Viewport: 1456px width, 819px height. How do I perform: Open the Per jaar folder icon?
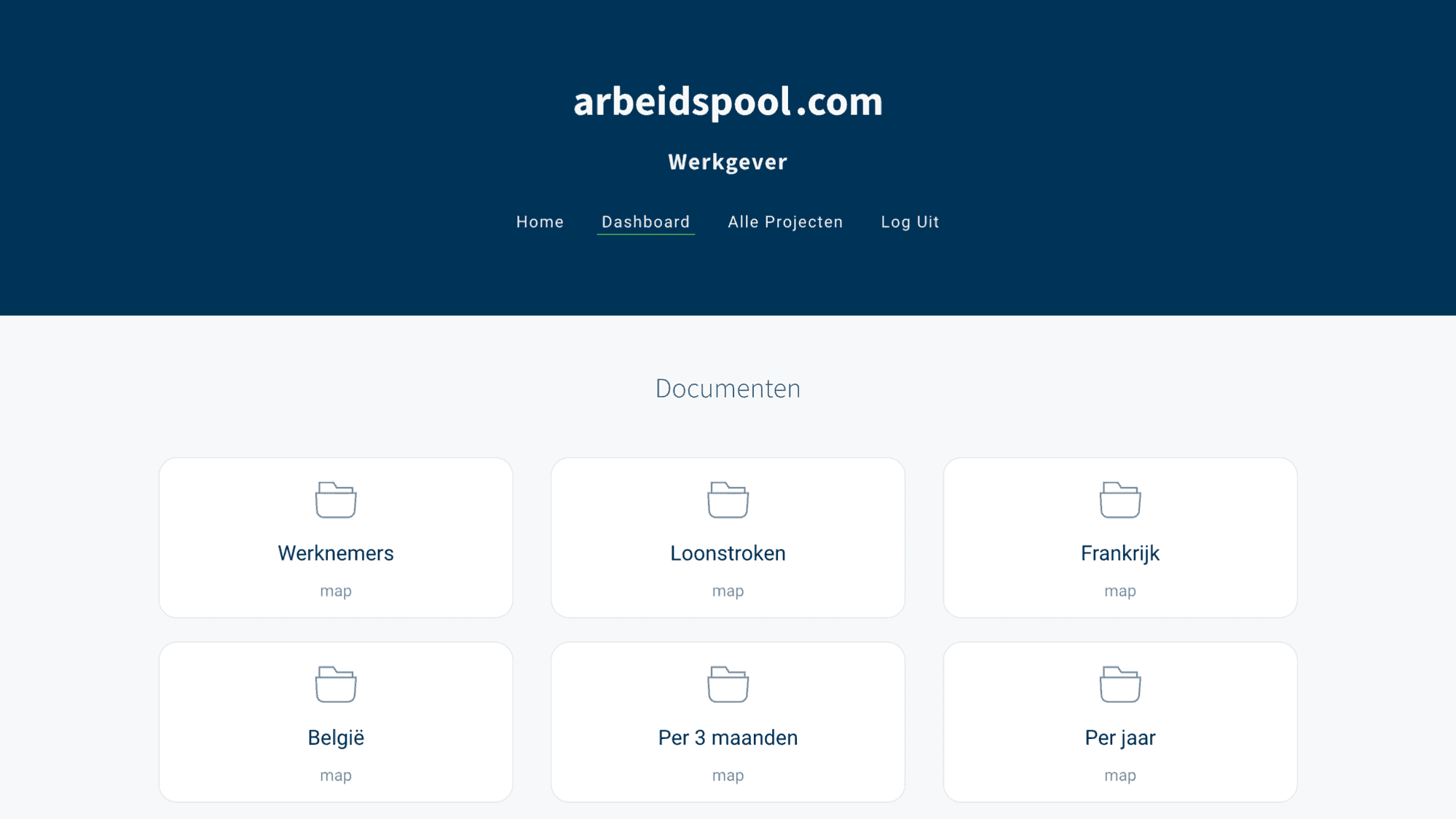pyautogui.click(x=1120, y=684)
